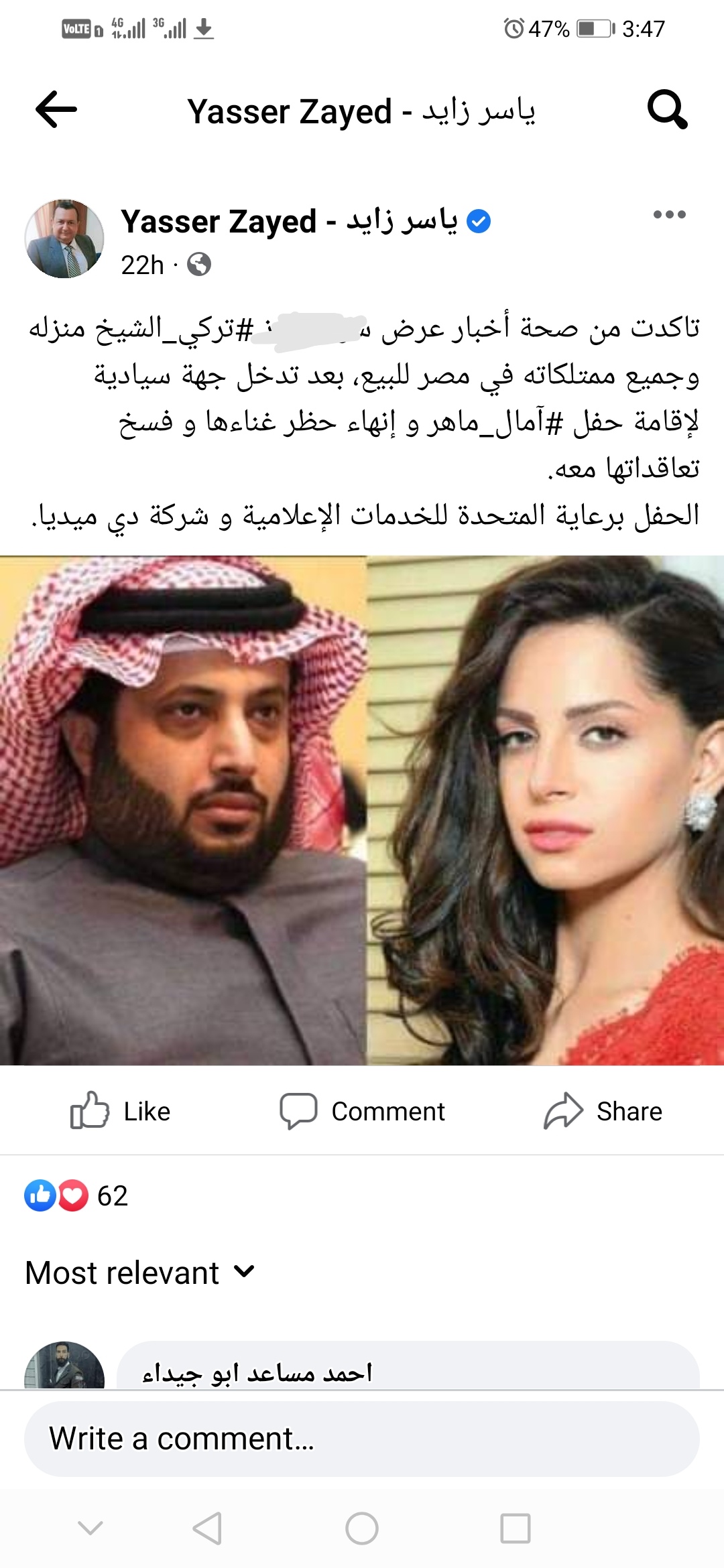Open post options three-dot menu
Viewport: 724px width, 1568px height.
pyautogui.click(x=669, y=214)
